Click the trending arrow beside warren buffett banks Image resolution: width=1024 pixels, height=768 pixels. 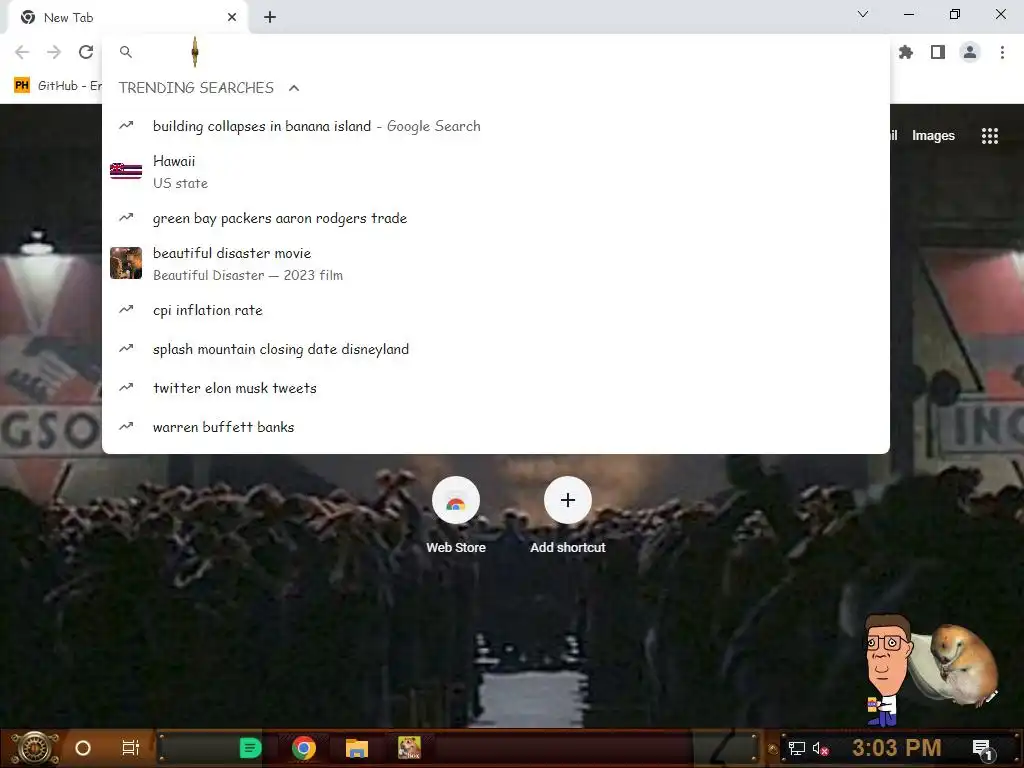pyautogui.click(x=126, y=426)
